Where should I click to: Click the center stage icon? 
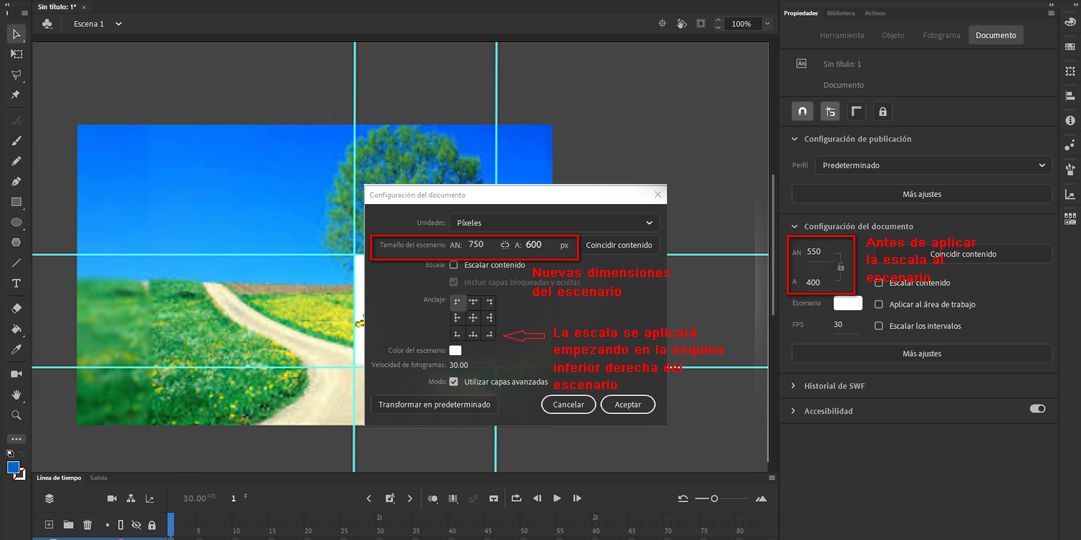tap(663, 23)
